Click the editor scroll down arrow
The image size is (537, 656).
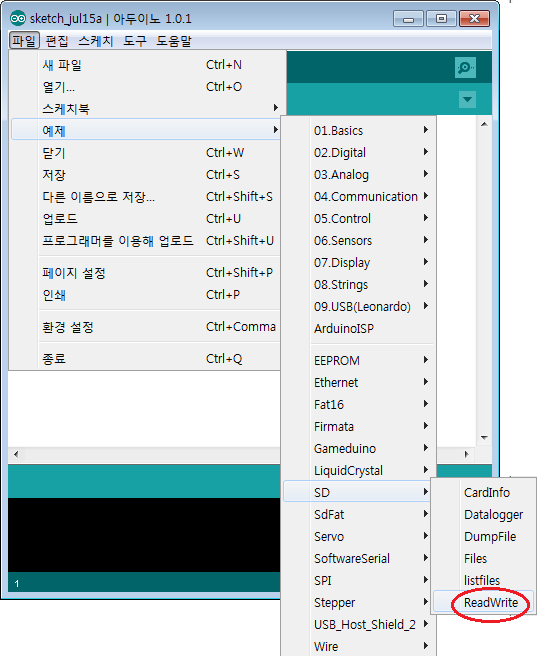pyautogui.click(x=484, y=438)
